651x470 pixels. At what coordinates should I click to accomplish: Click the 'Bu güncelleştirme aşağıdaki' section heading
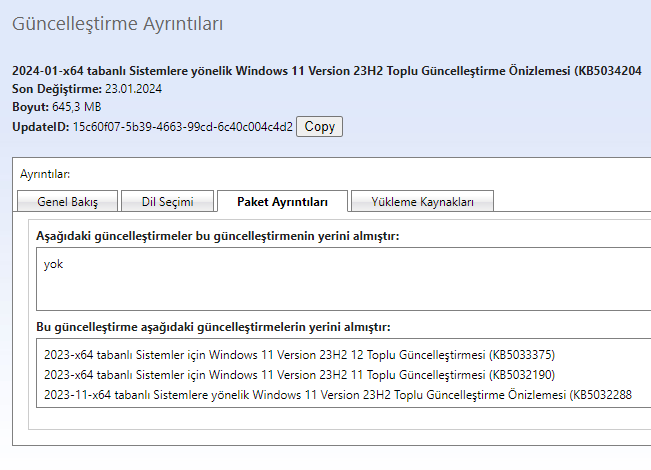point(213,327)
